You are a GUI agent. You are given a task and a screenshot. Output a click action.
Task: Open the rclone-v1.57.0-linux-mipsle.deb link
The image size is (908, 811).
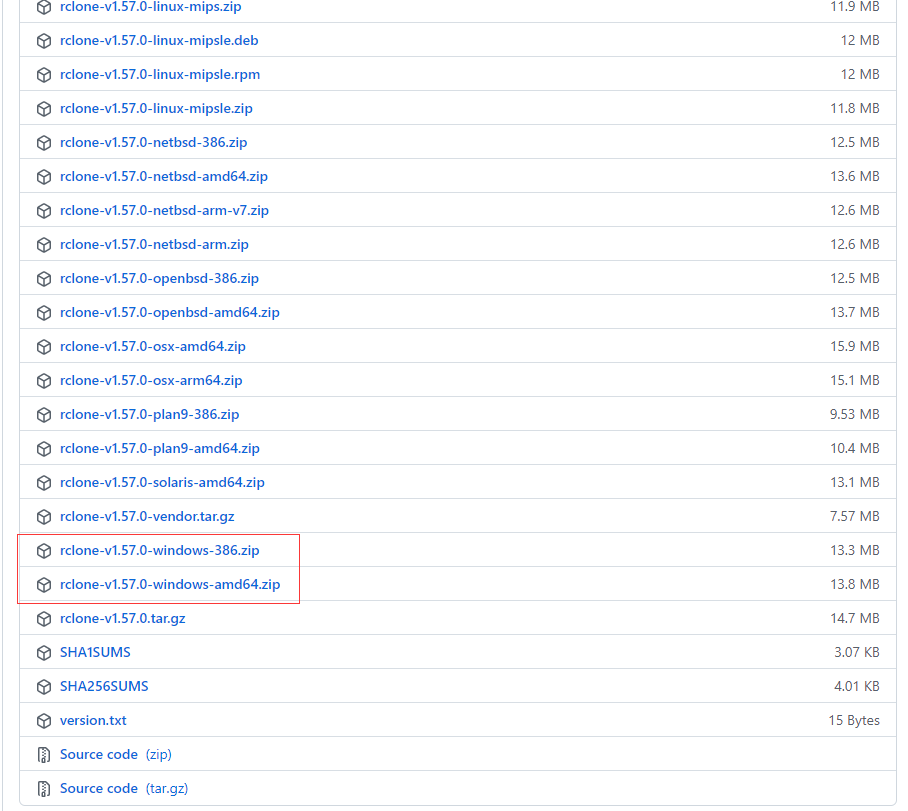tap(159, 40)
